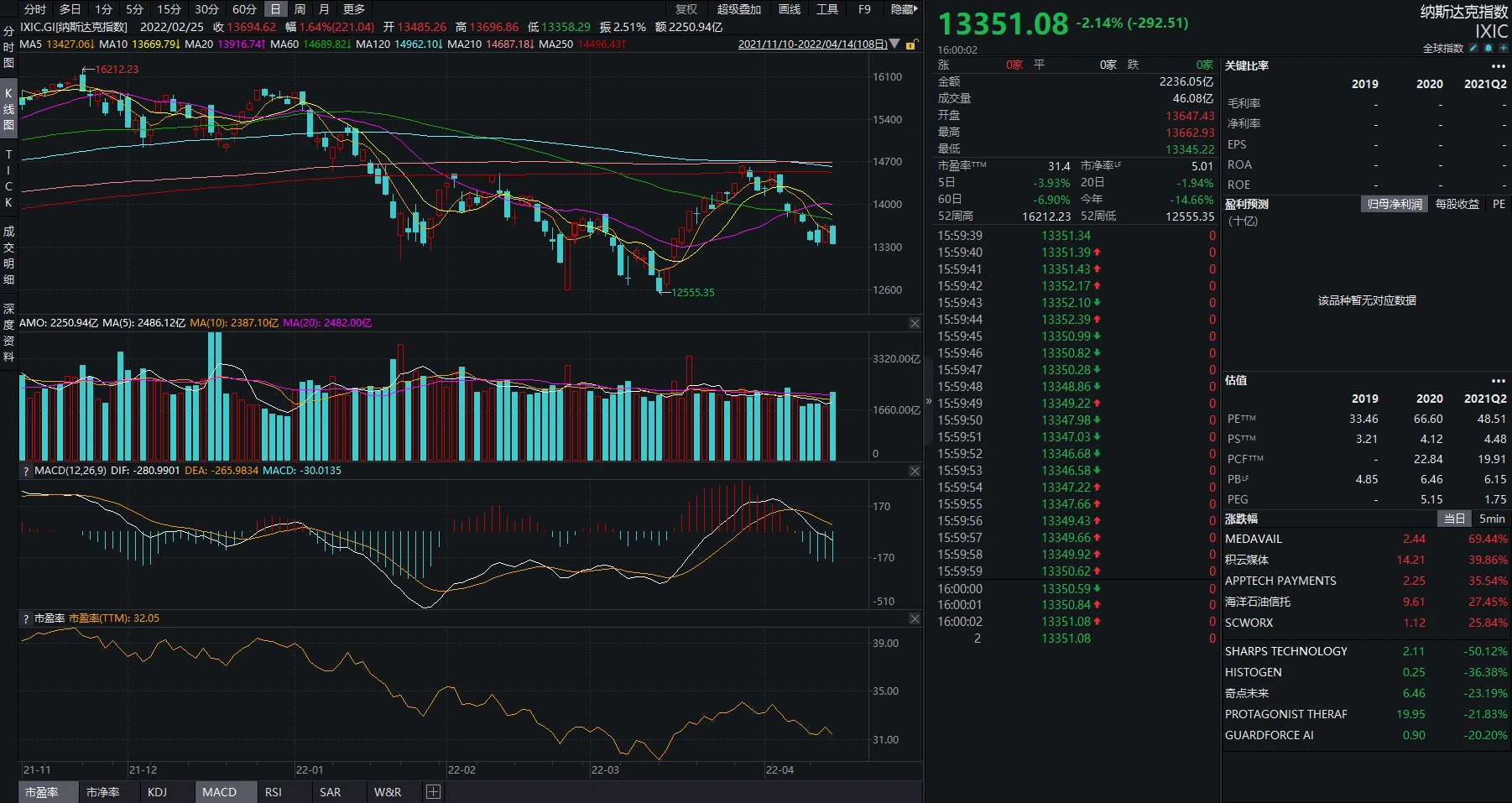Click the edit pencil icon near 全球指数
The height and width of the screenshot is (803, 1512).
pos(1473,49)
